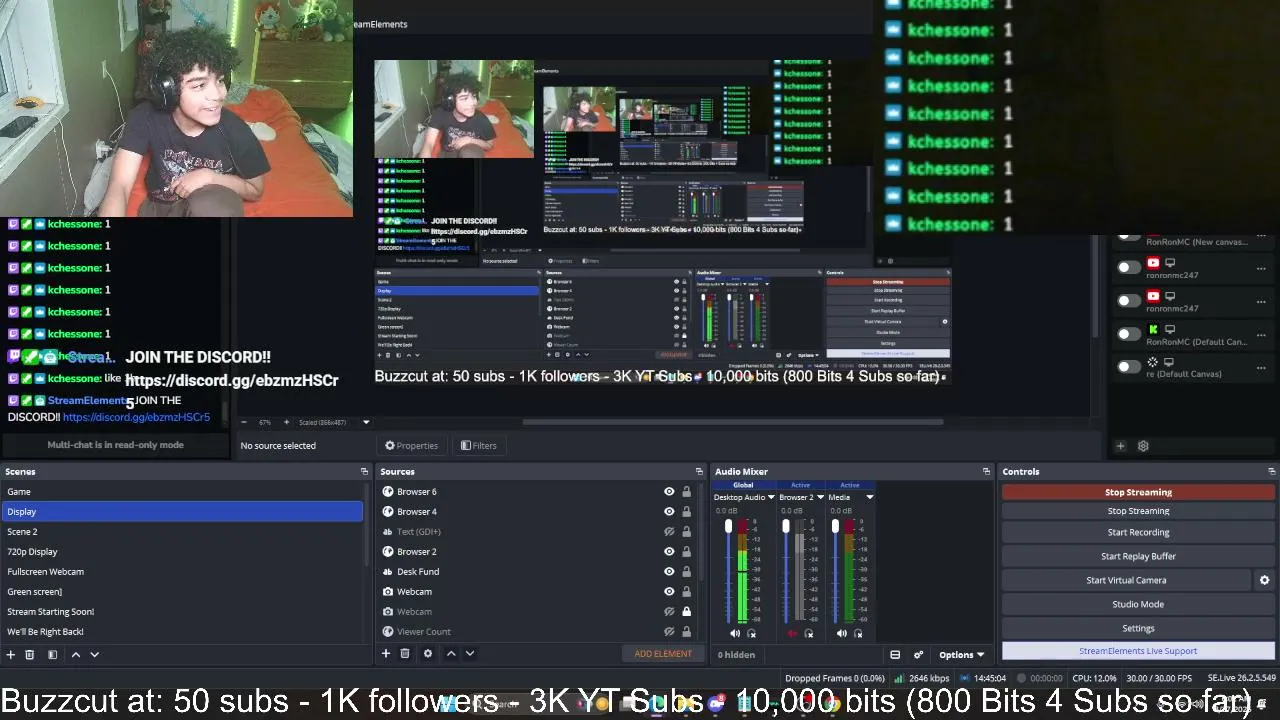The height and width of the screenshot is (720, 1280).
Task: Remove the selected source with the trash icon
Action: 405,654
